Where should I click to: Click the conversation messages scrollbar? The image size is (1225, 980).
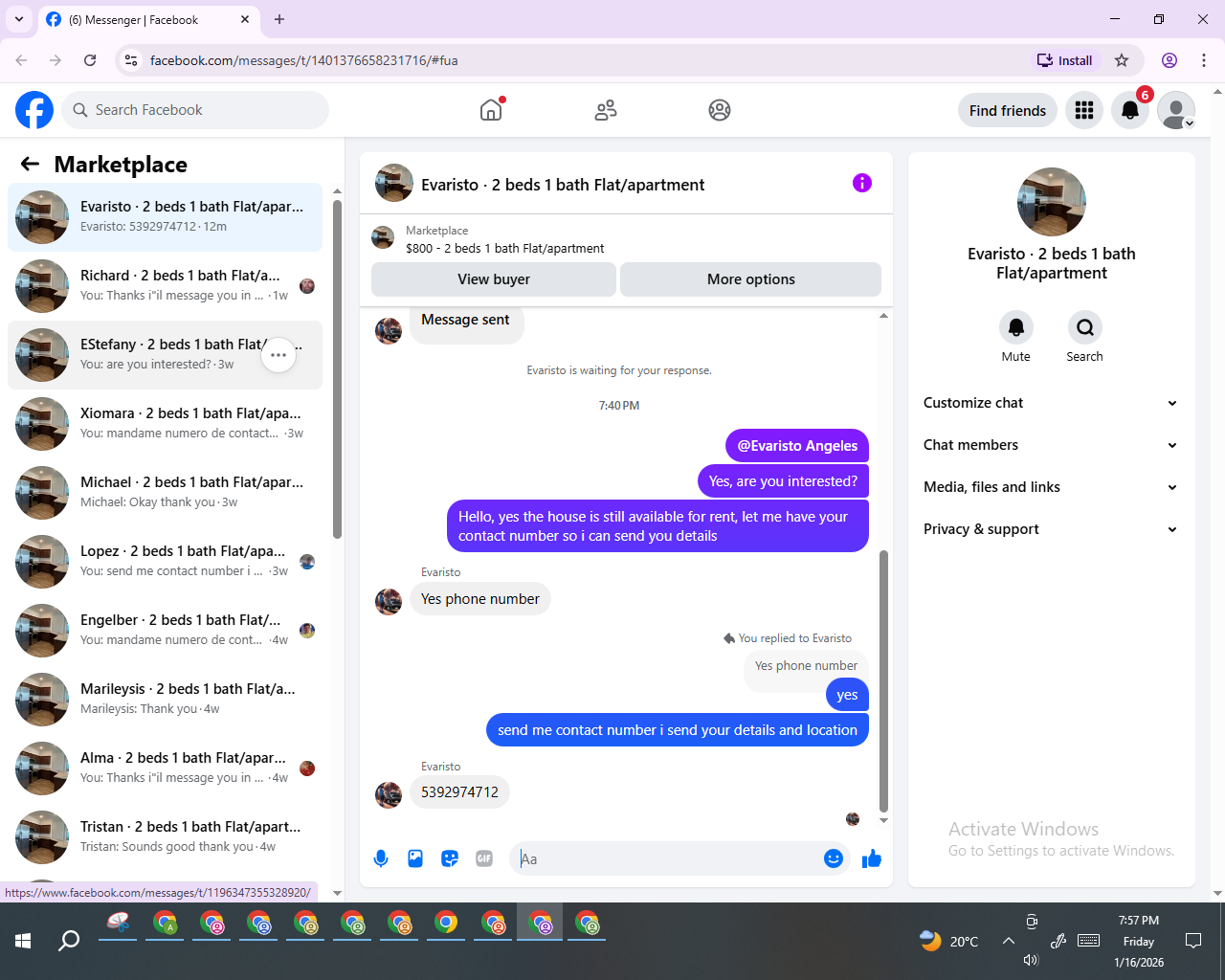(x=883, y=681)
